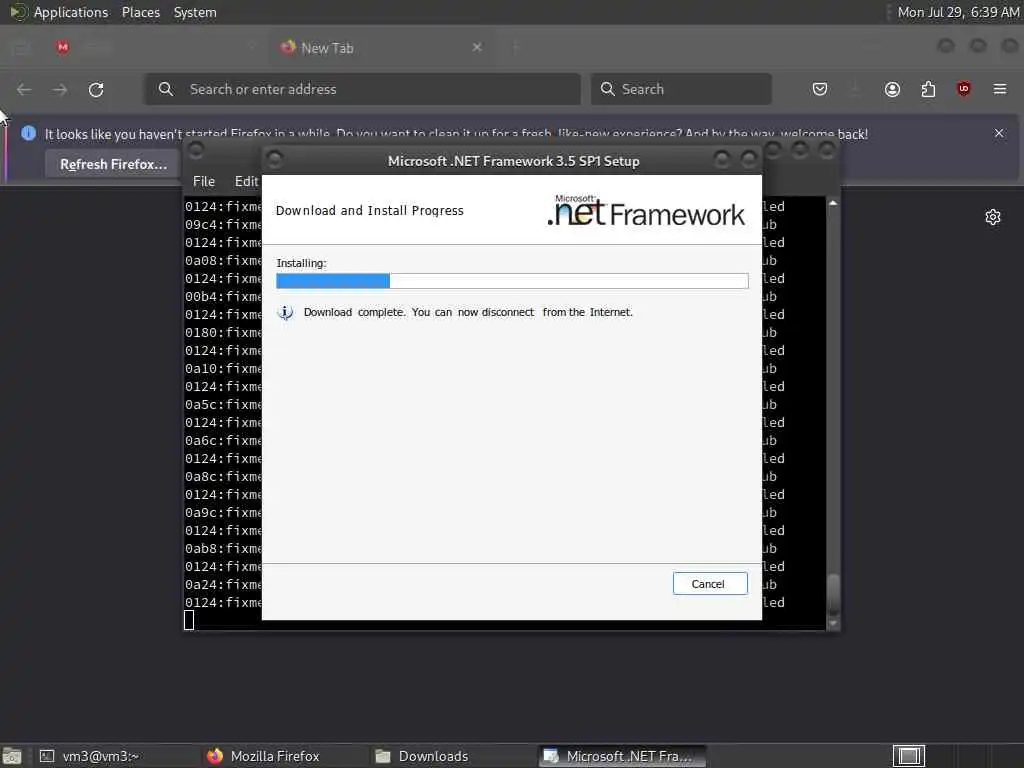Click the terminal scrollbar down arrow

point(833,624)
